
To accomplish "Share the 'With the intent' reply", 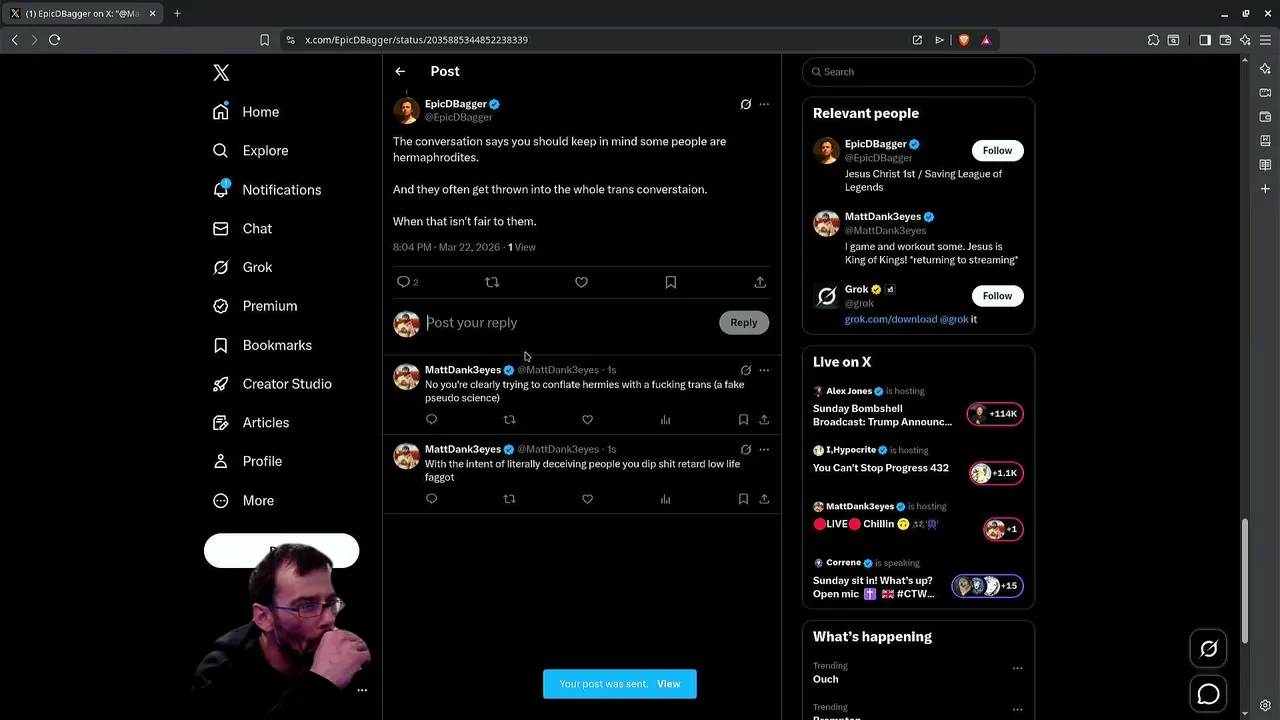I will pyautogui.click(x=764, y=499).
